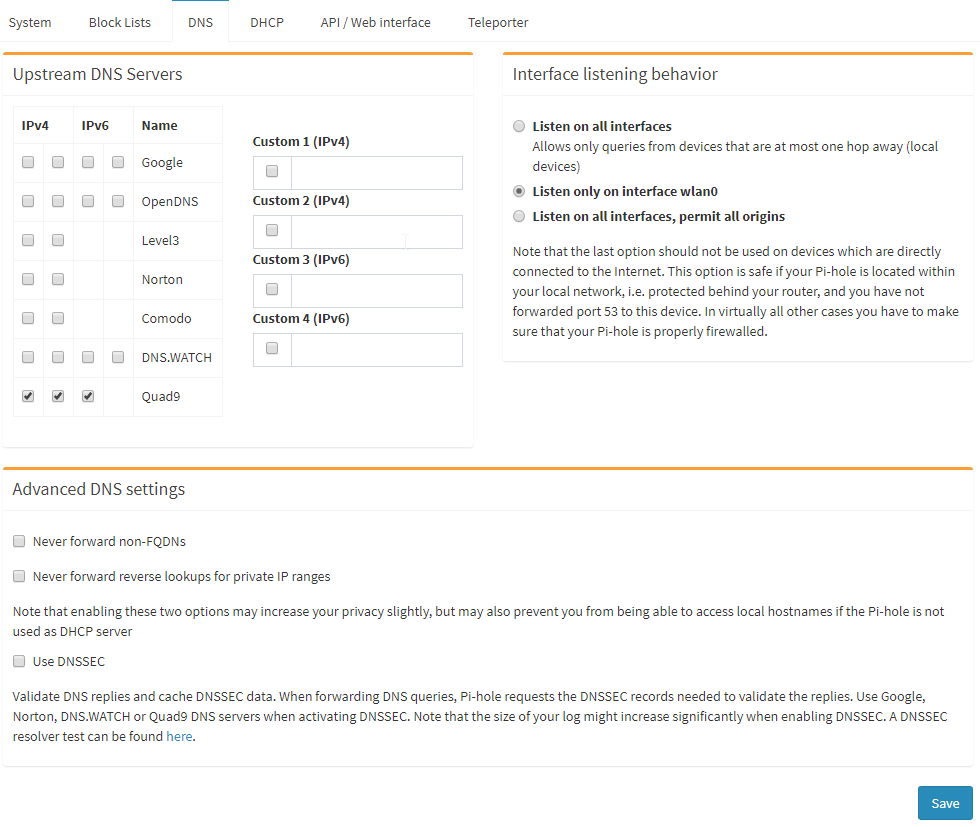Select the DNS tab
This screenshot has width=980, height=827.
pyautogui.click(x=200, y=23)
